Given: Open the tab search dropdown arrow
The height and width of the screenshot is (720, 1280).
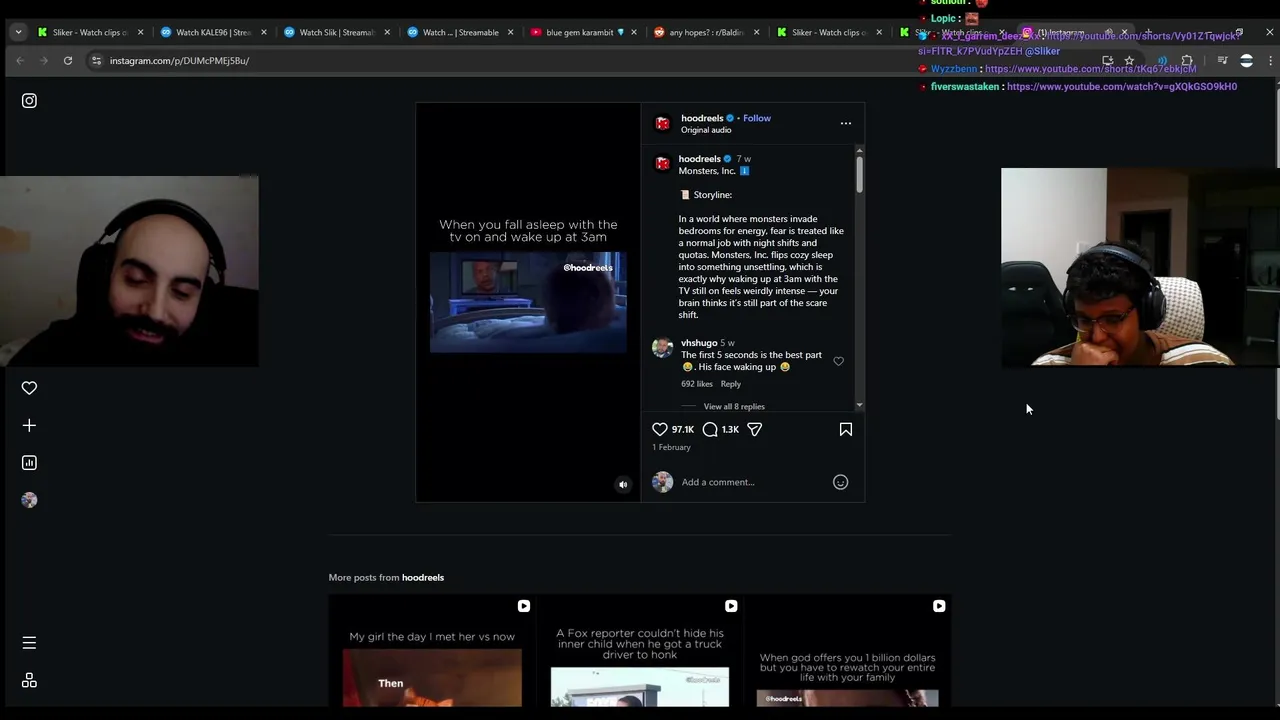Looking at the screenshot, I should (18, 32).
